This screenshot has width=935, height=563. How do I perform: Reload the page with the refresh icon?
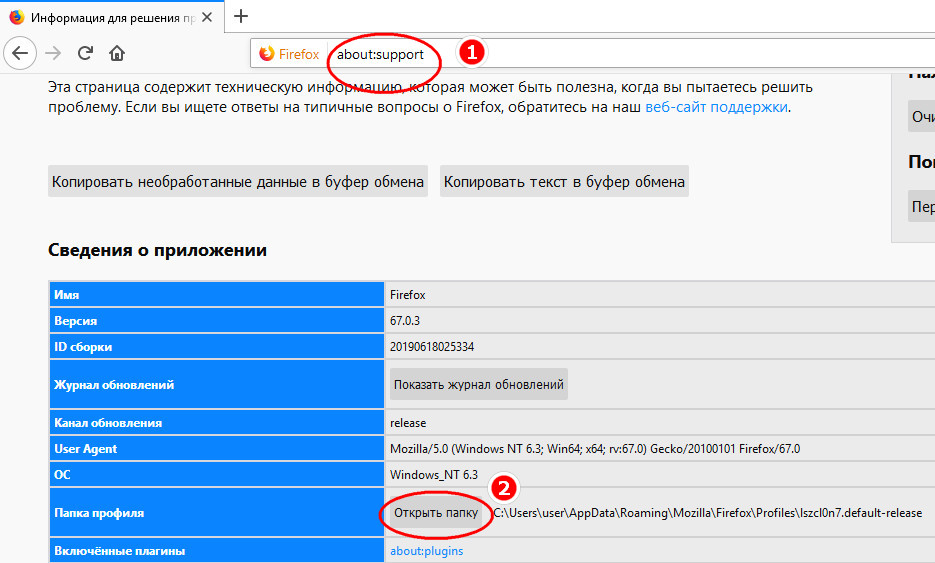click(x=85, y=54)
